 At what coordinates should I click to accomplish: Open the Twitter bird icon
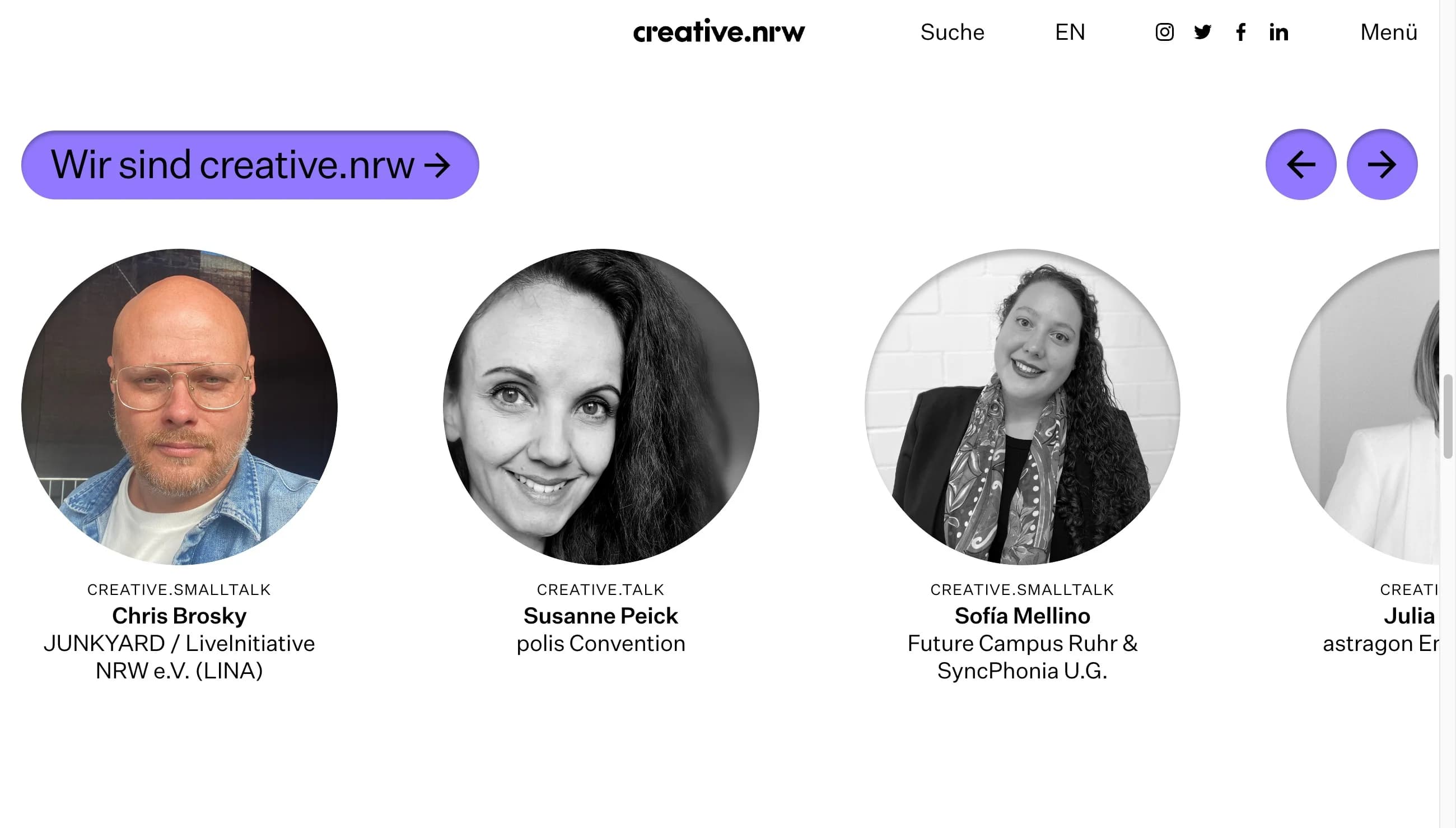pos(1202,32)
